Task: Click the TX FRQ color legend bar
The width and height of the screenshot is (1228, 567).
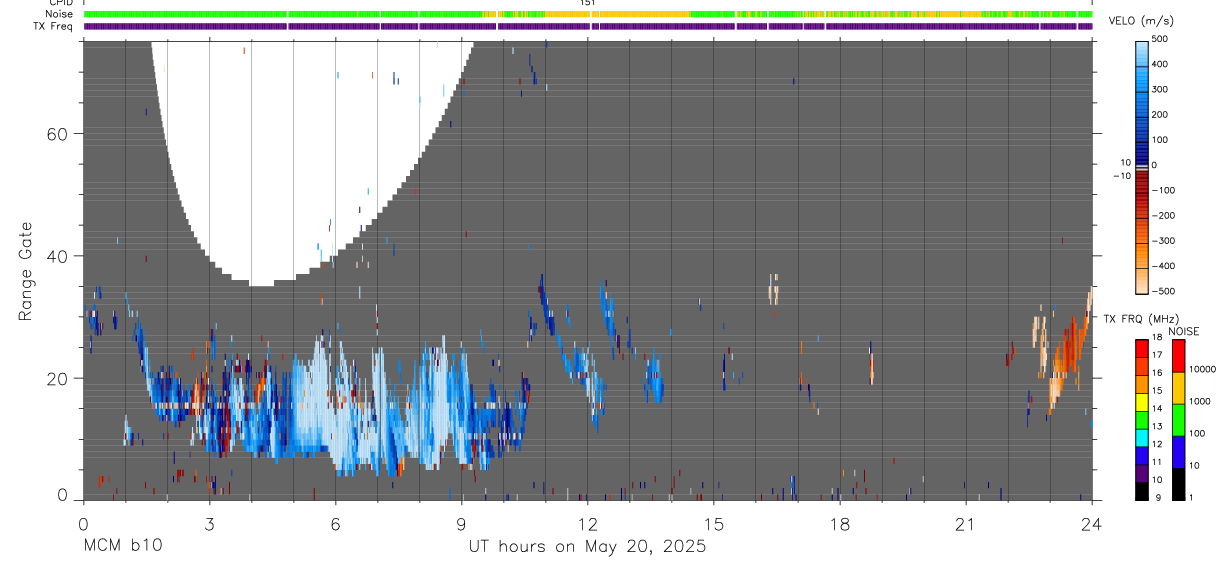Action: [1142, 420]
